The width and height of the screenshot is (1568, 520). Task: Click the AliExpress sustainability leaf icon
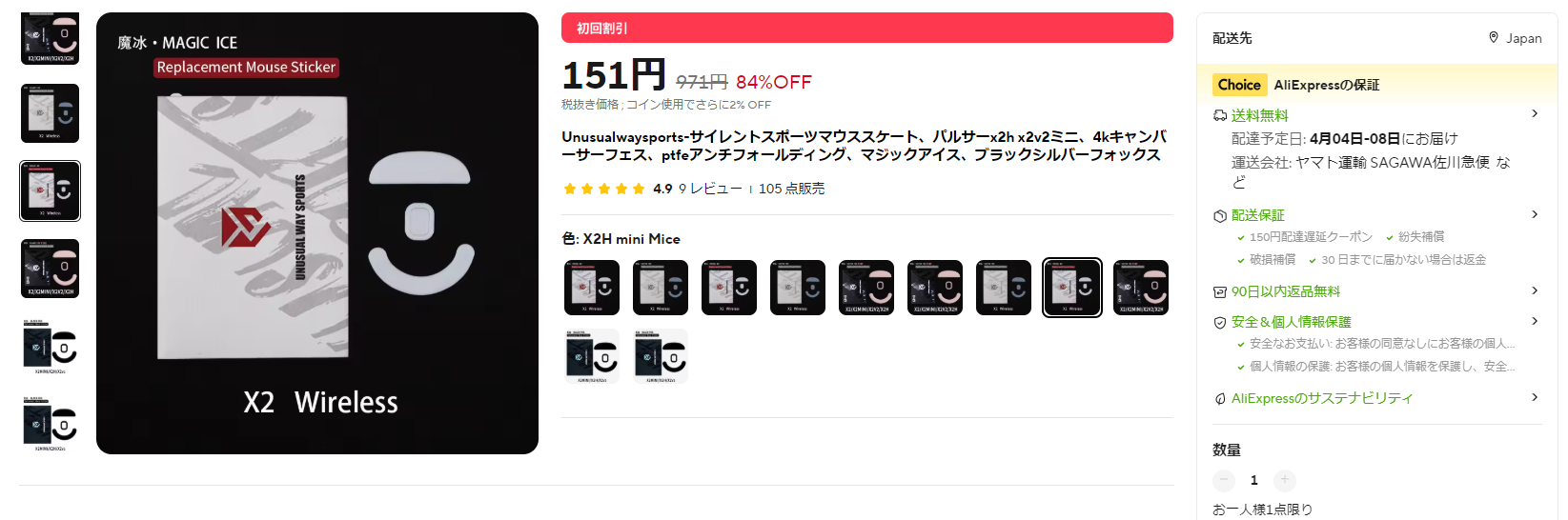pyautogui.click(x=1219, y=398)
